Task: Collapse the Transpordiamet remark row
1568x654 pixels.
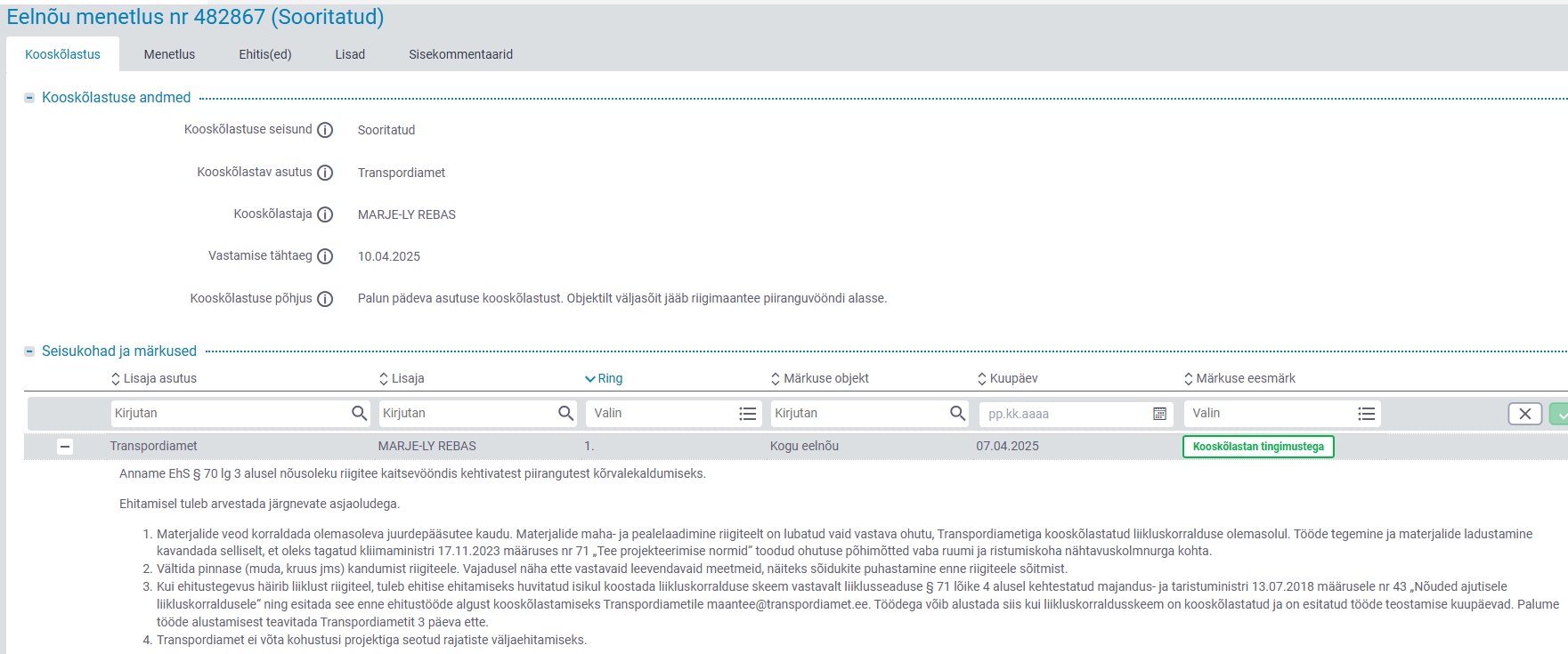Action: pyautogui.click(x=65, y=447)
